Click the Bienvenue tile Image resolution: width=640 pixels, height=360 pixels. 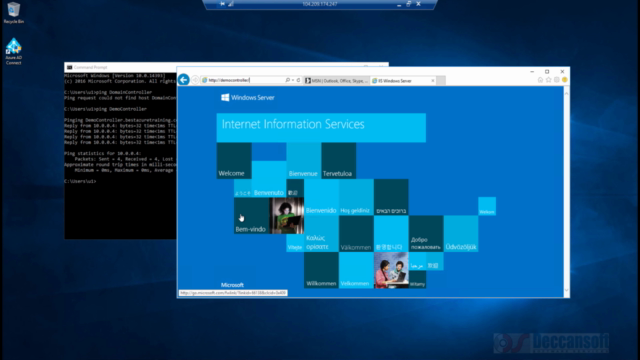click(x=303, y=161)
